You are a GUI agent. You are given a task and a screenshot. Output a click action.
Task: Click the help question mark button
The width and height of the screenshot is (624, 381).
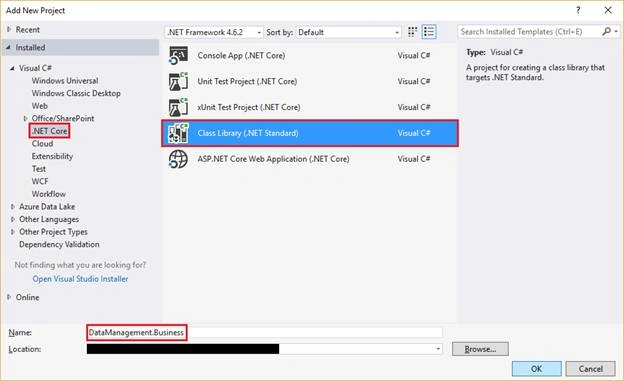click(x=578, y=10)
